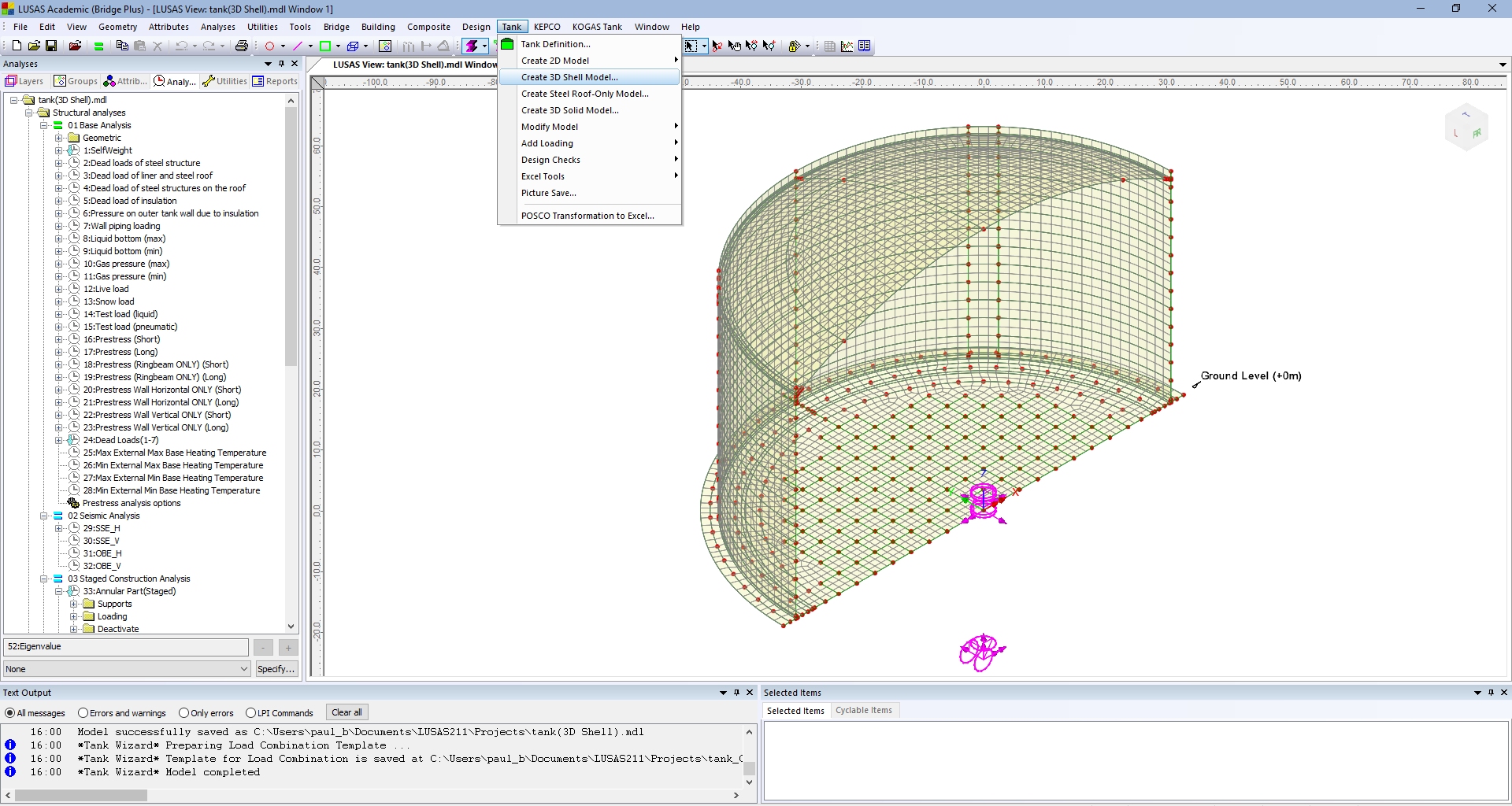Click the Text Output horizontal scrollbar thumb
Viewport: 1512px width, 806px height.
80,796
